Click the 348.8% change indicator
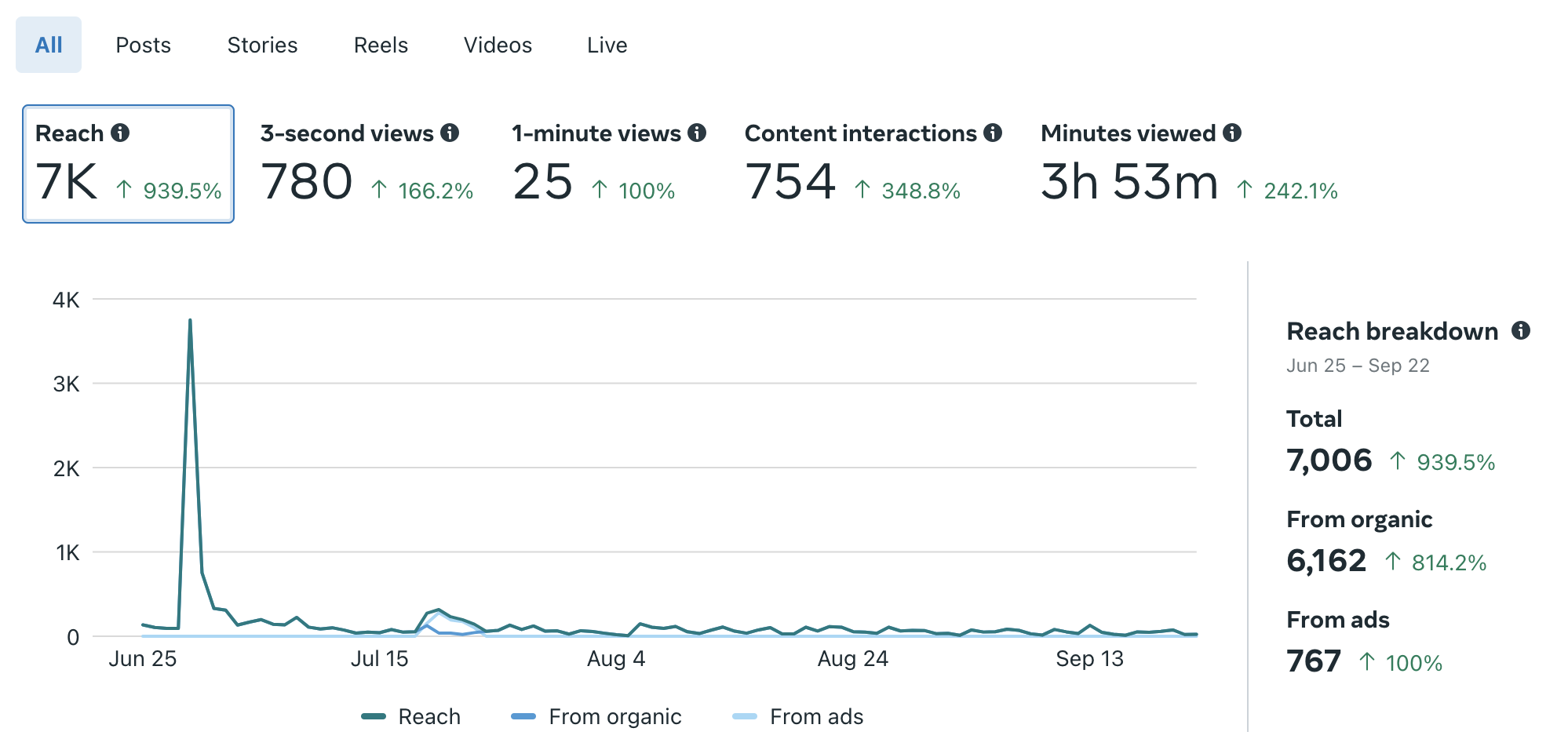This screenshot has width=1568, height=750. (907, 191)
